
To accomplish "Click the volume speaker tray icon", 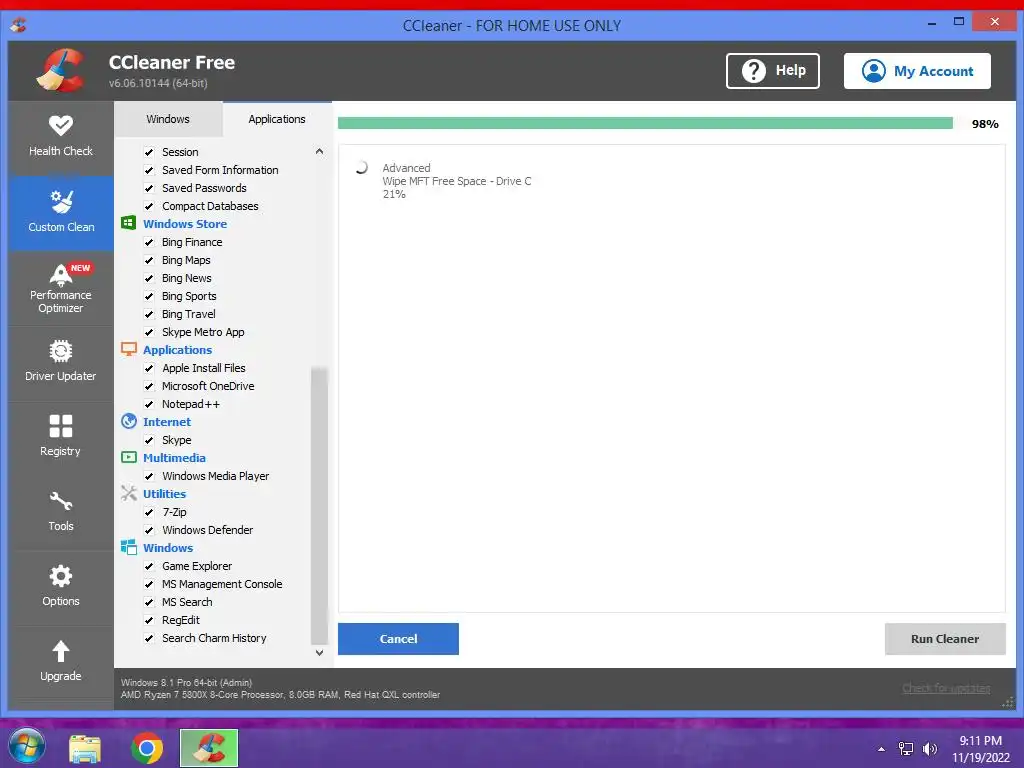I will tap(929, 749).
